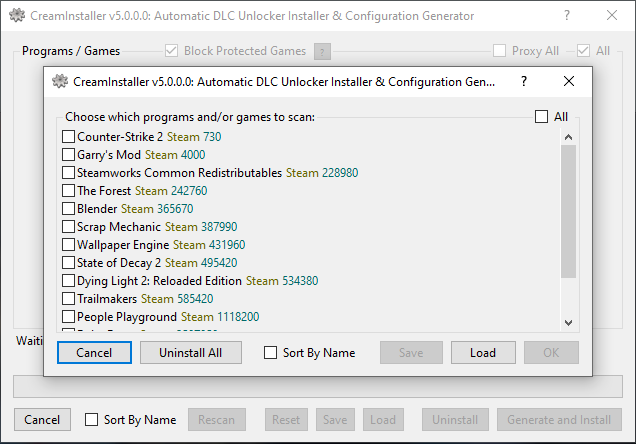The image size is (636, 444).
Task: Click the main window question mark help button
Action: (x=567, y=15)
